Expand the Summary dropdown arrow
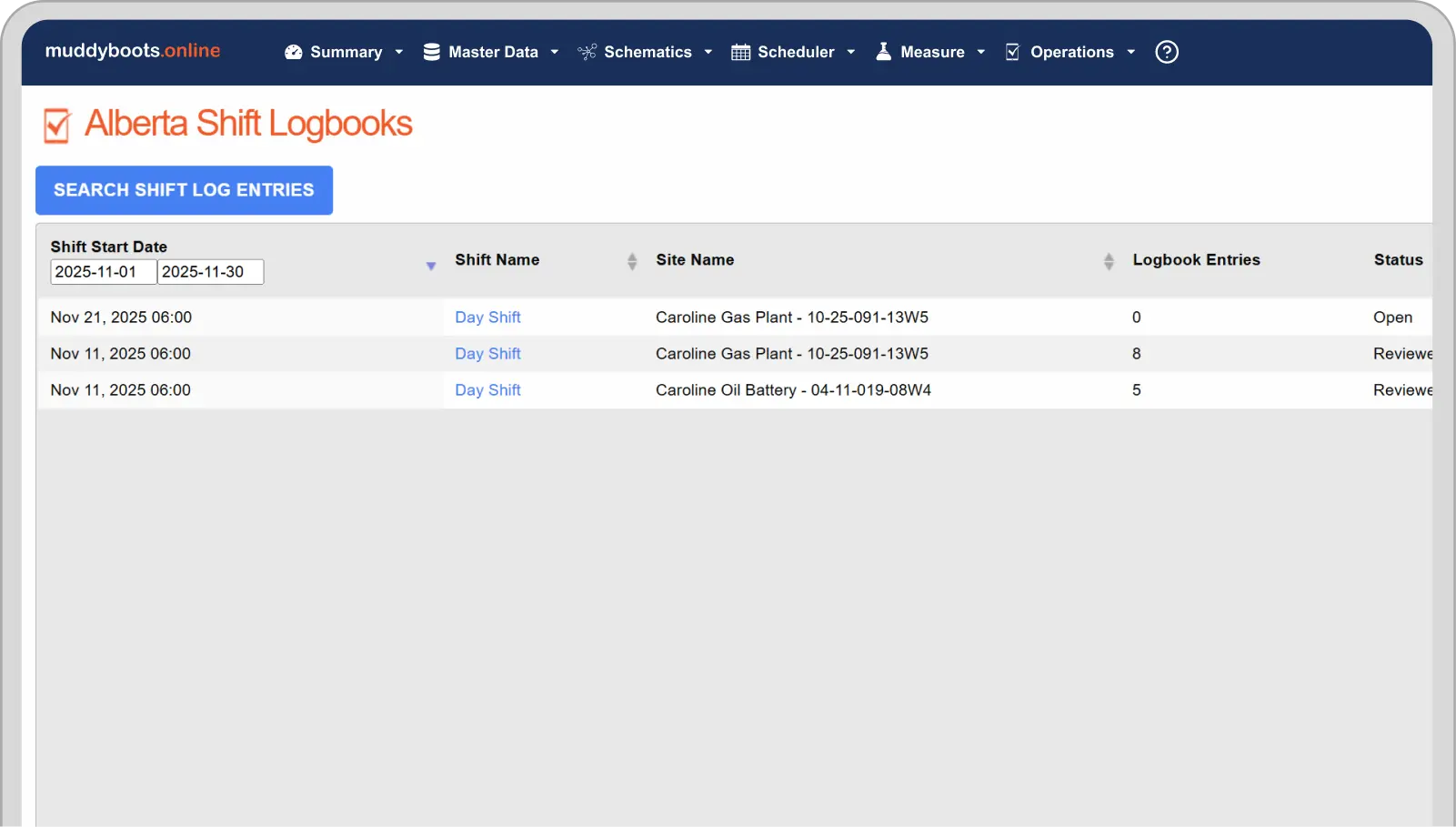The height and width of the screenshot is (827, 1456). coord(398,53)
